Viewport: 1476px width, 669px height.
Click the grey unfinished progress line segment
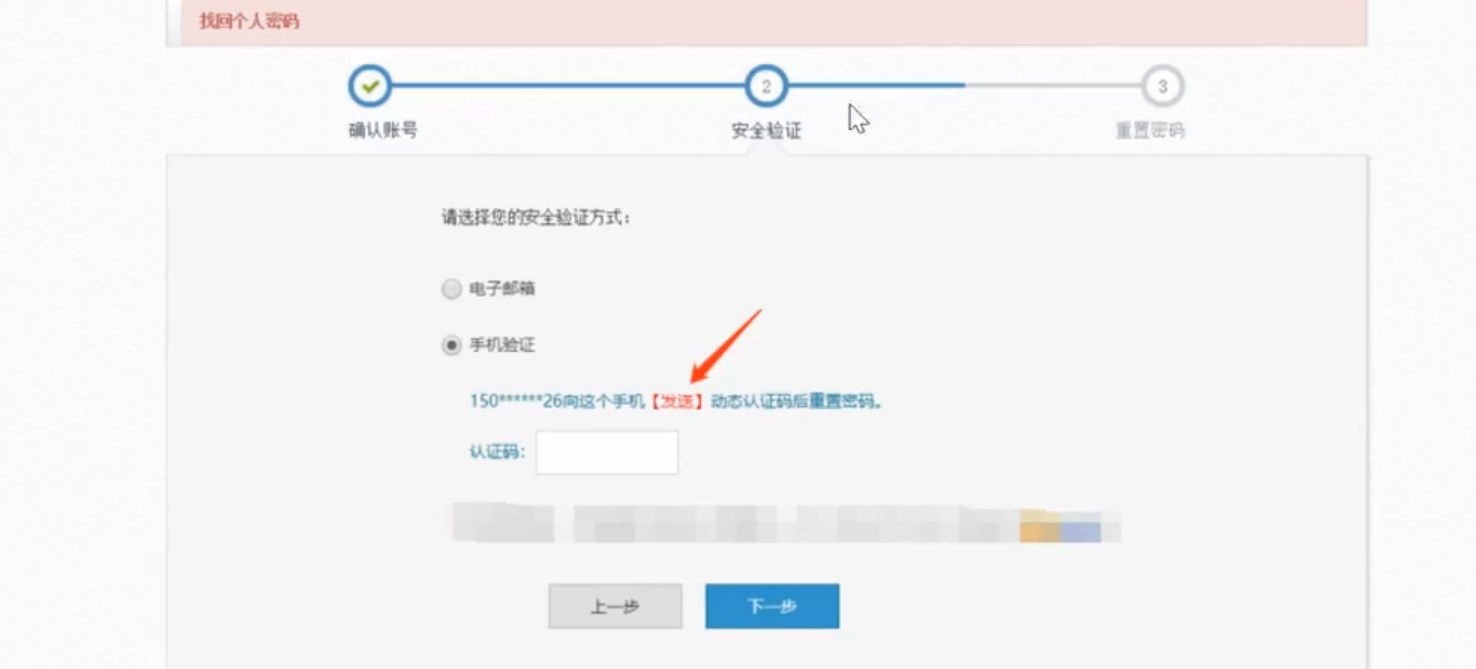pos(1050,87)
